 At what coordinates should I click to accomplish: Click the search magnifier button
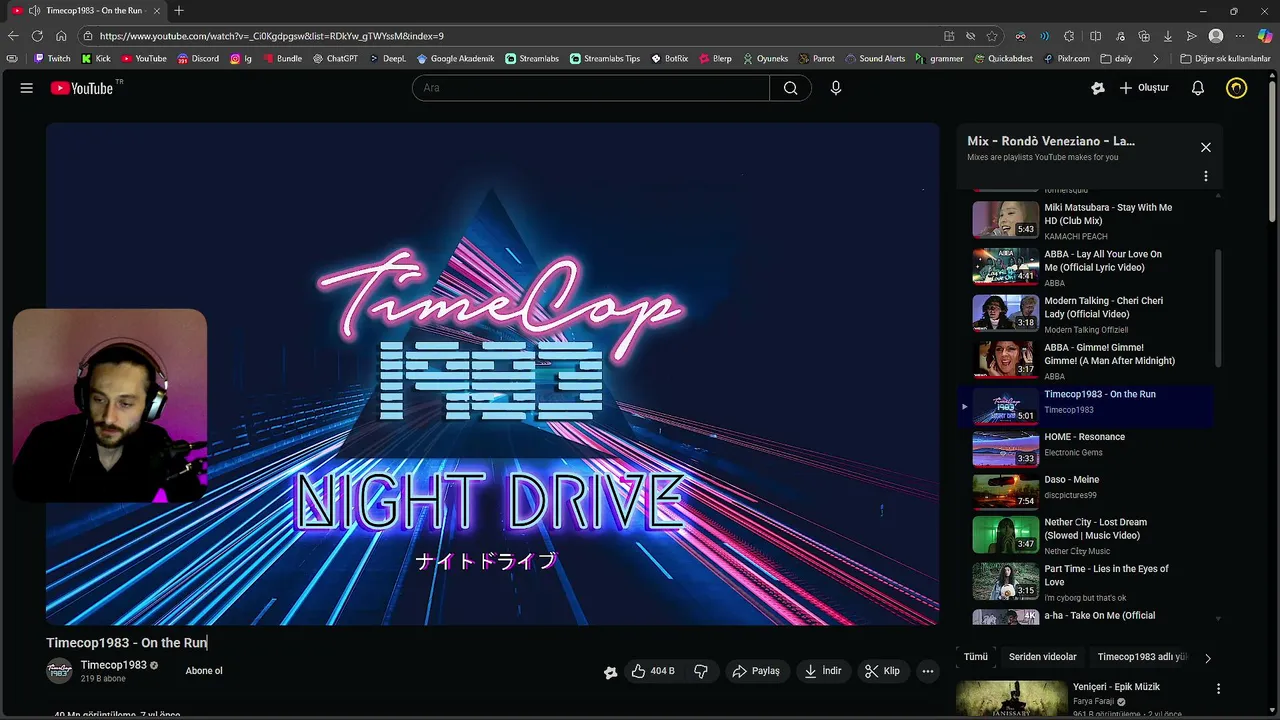click(x=790, y=88)
